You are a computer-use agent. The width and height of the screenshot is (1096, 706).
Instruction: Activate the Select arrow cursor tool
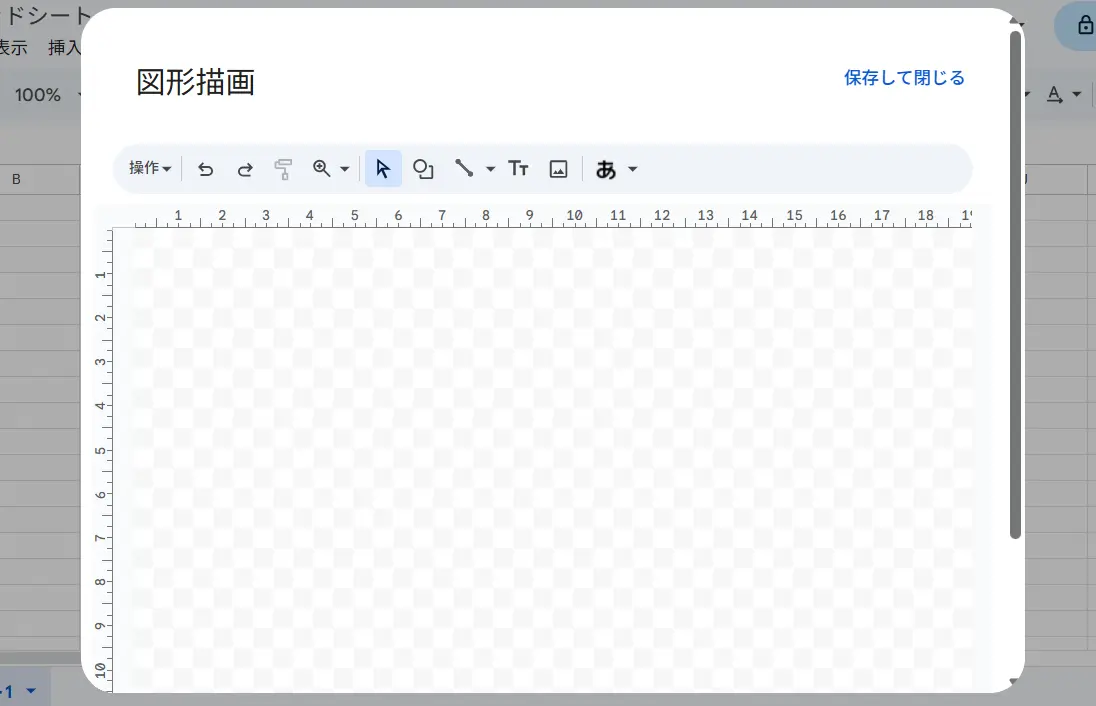point(383,169)
